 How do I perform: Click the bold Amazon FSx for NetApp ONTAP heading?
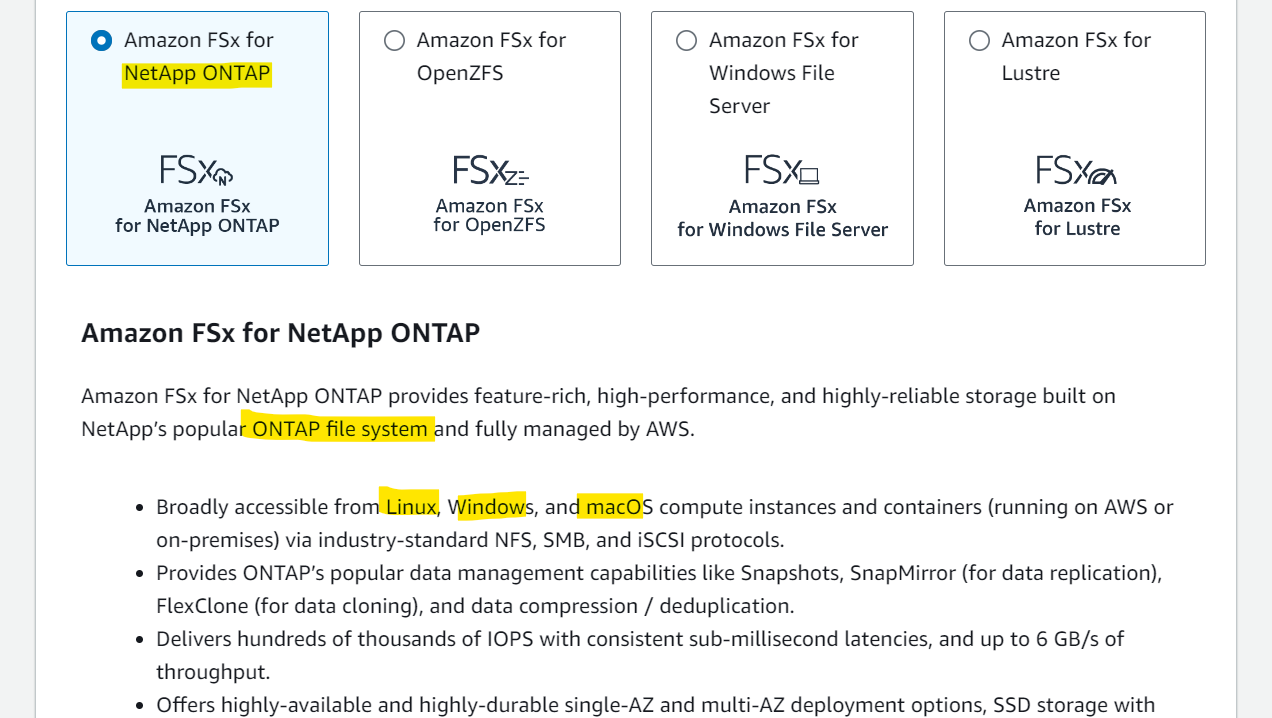click(x=280, y=333)
